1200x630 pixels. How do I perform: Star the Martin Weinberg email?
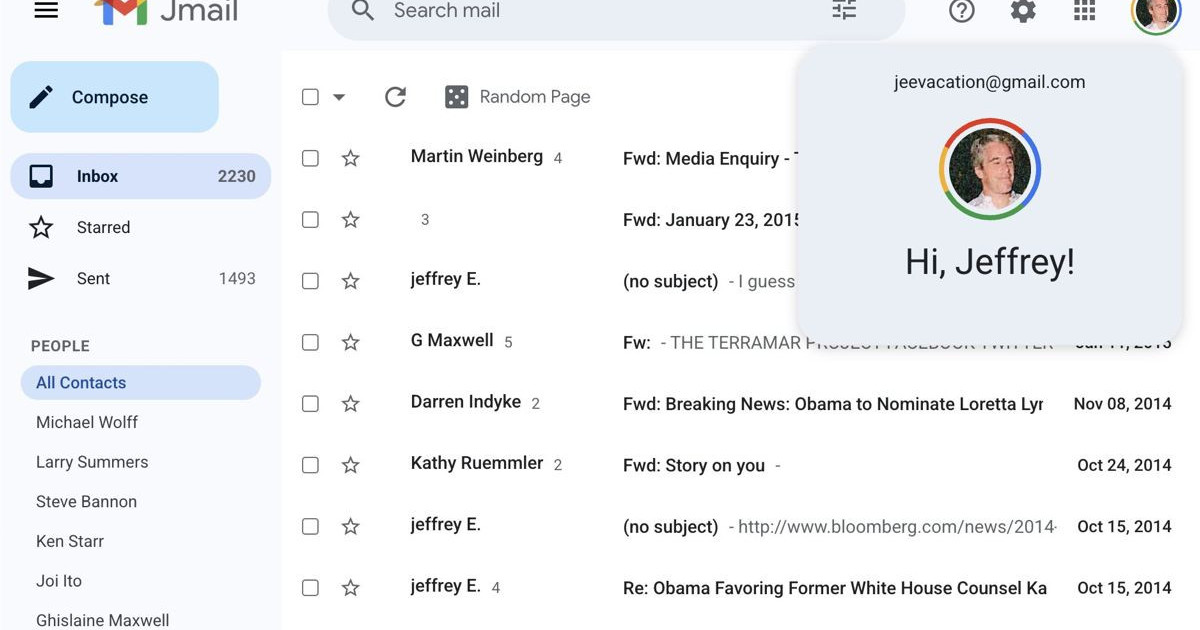click(350, 158)
